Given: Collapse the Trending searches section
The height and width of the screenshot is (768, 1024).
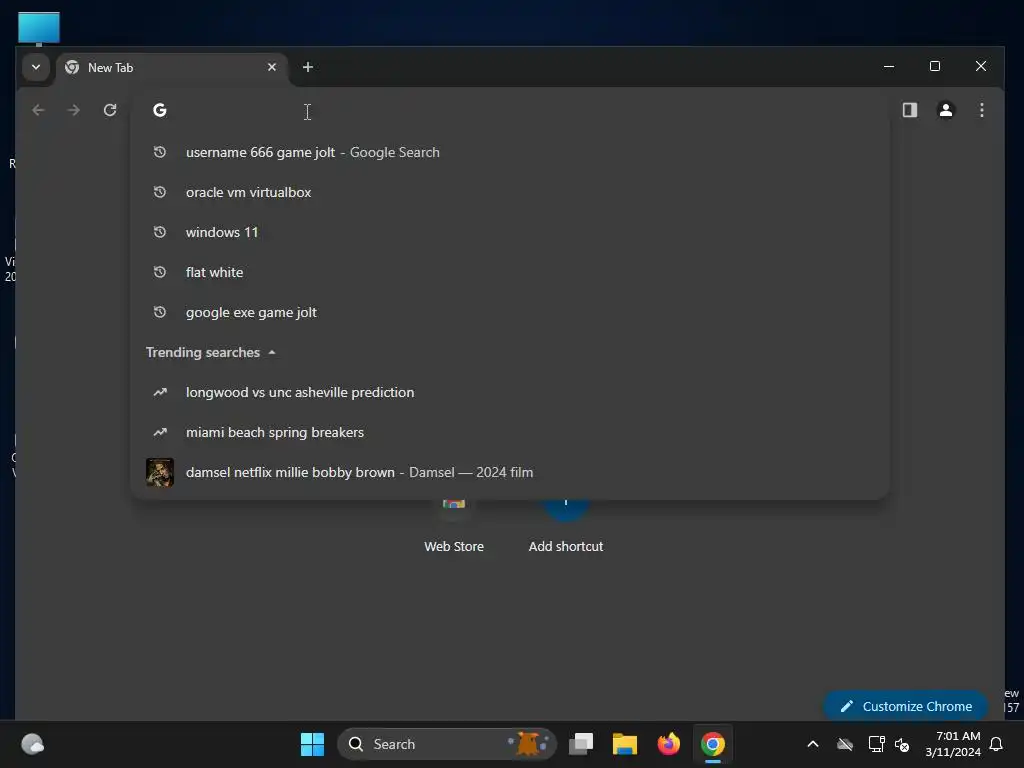Looking at the screenshot, I should (272, 353).
